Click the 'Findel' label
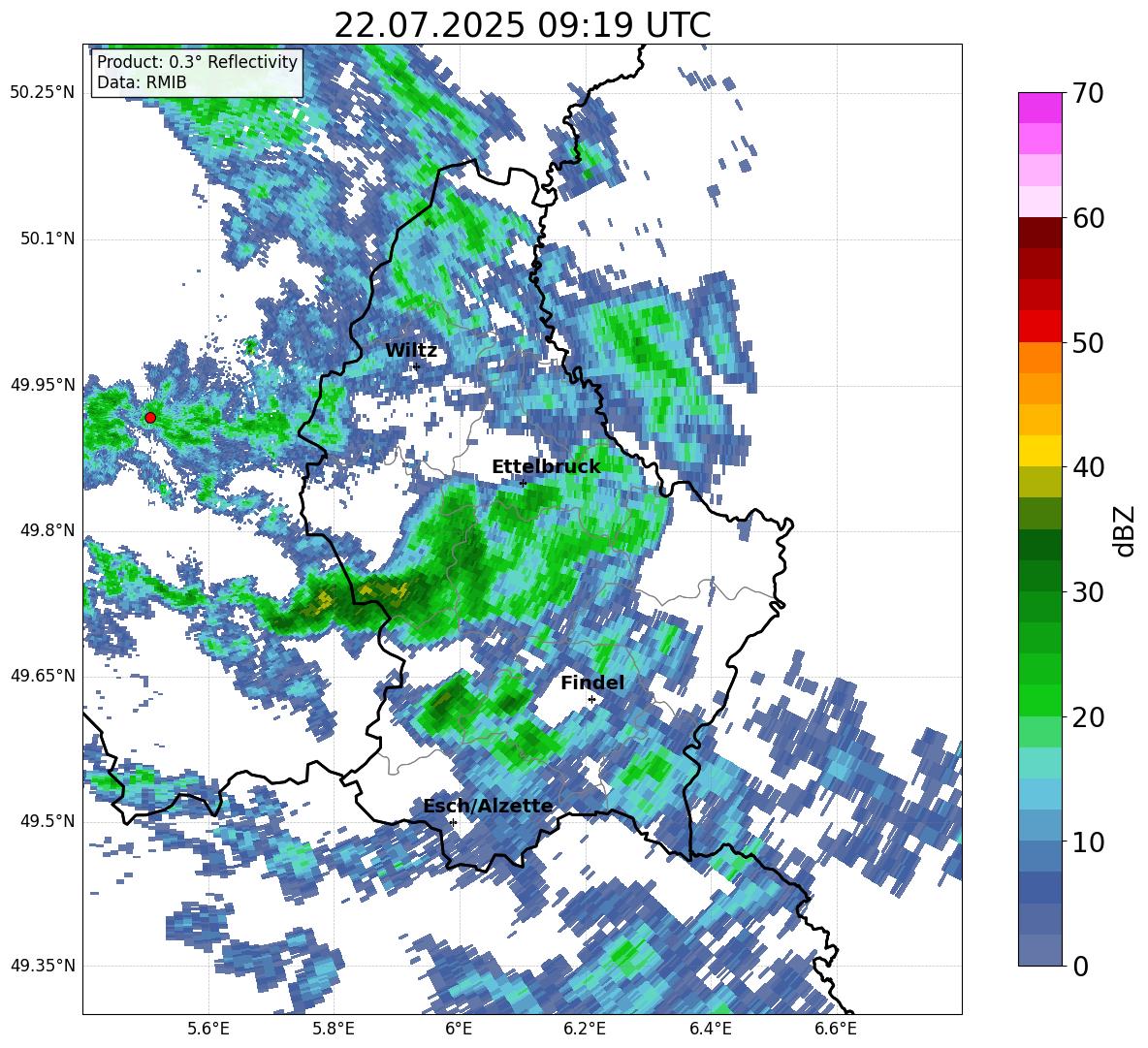Viewport: 1148px width, 1048px height. coord(592,683)
